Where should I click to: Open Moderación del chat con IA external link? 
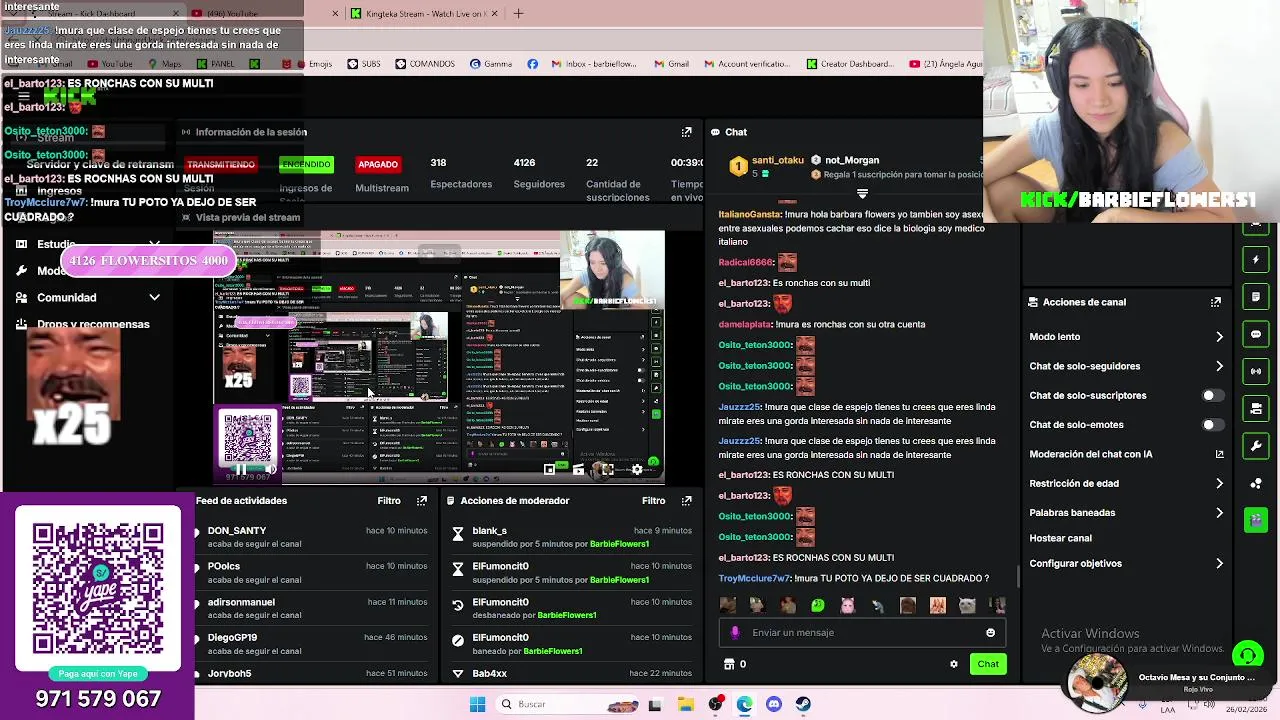(x=1219, y=454)
